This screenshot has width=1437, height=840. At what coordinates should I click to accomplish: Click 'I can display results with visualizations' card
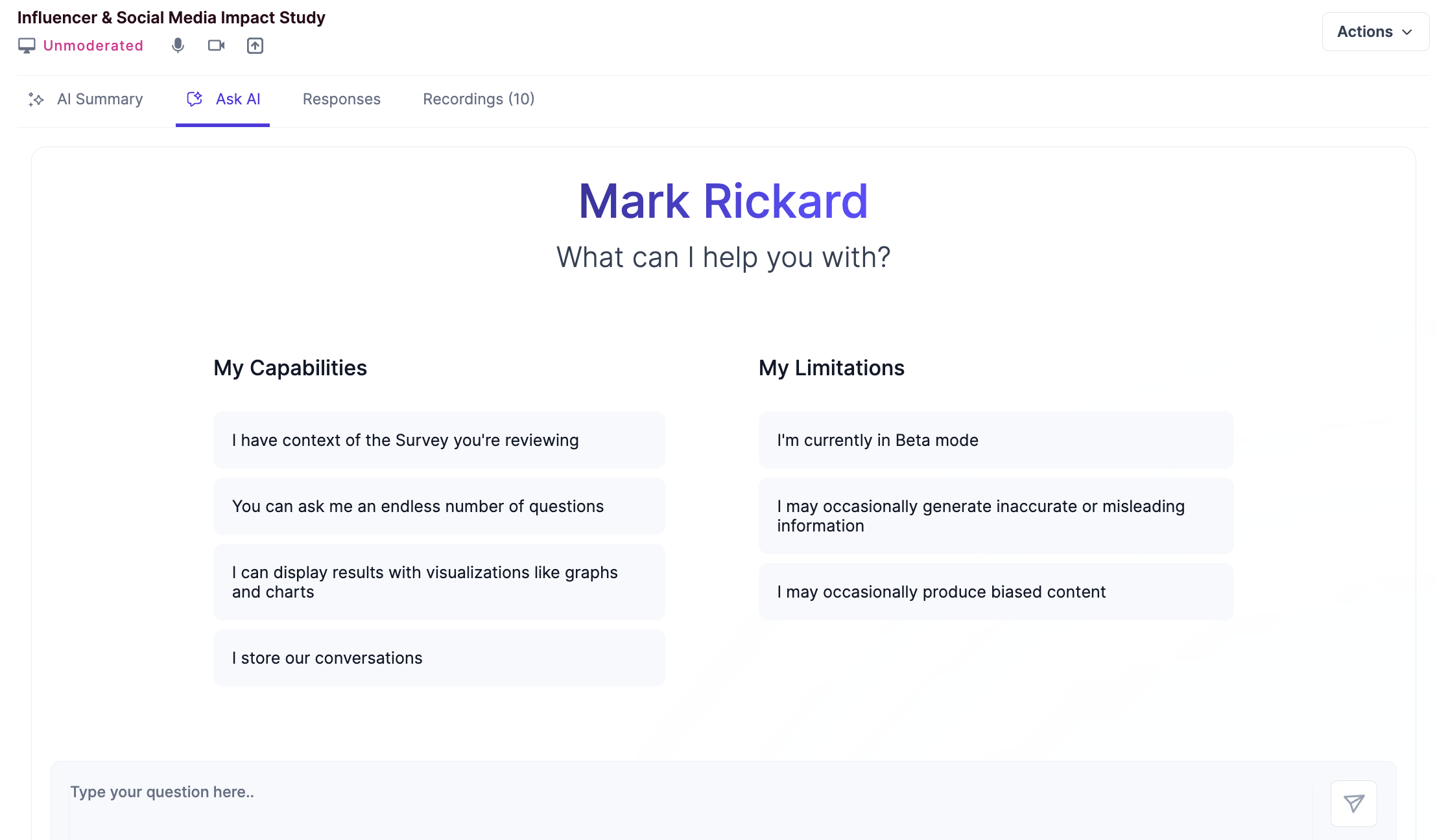click(439, 582)
